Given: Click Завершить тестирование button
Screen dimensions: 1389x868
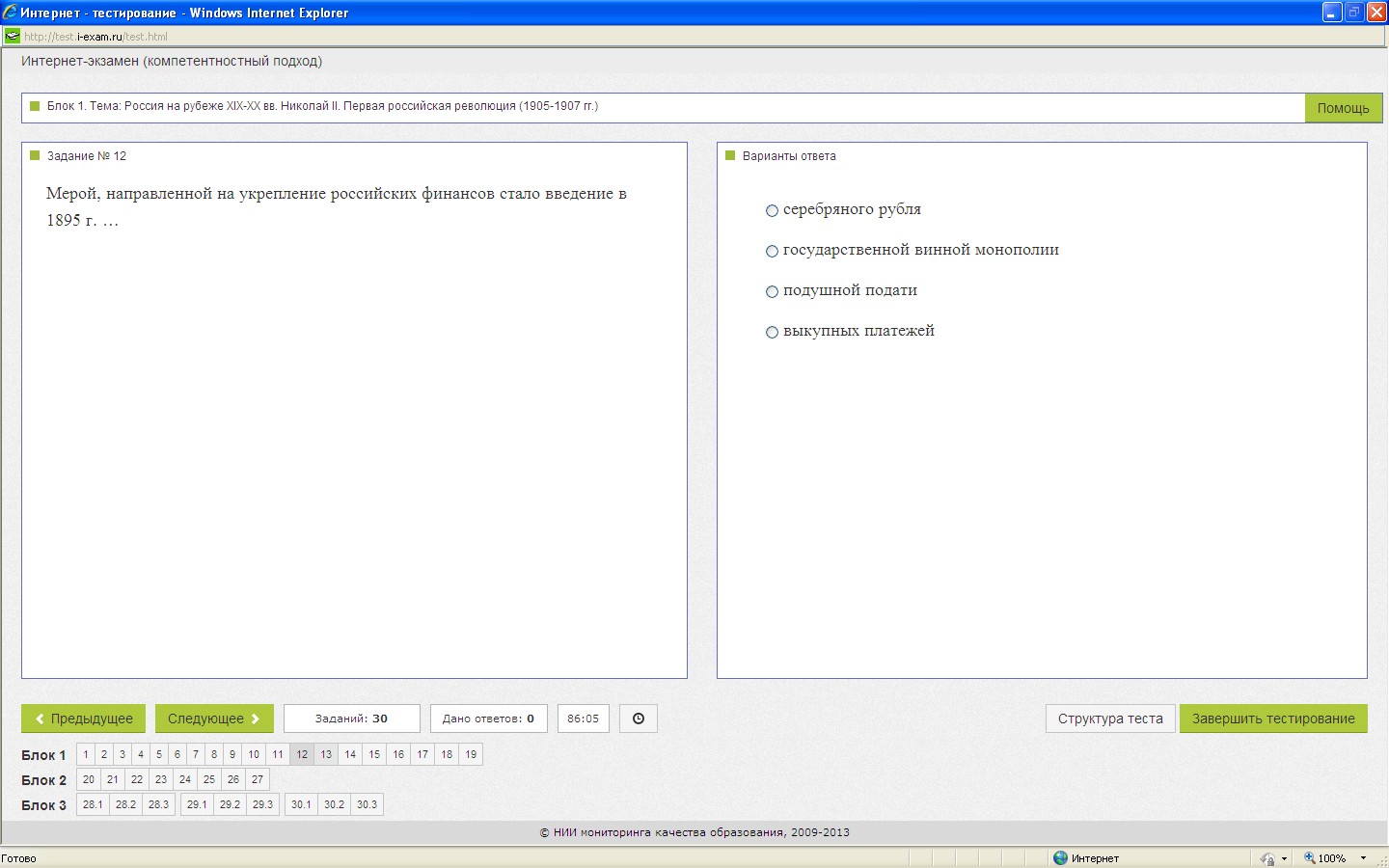Looking at the screenshot, I should pyautogui.click(x=1273, y=719).
